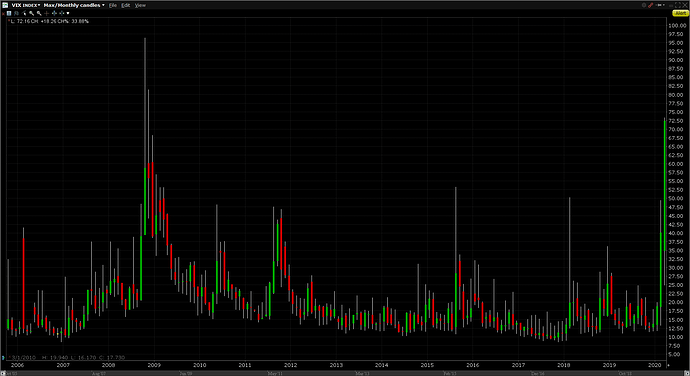Click the 2009 label on the time axis

[154, 365]
